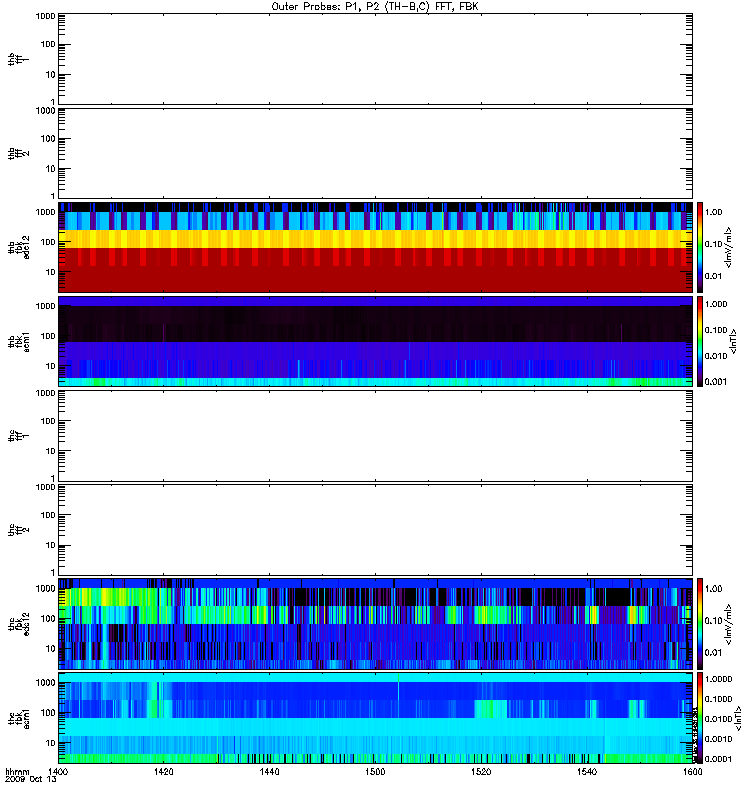
Task: Click the '<|nT|>' unit label of thc scm1 colorbar
Action: tap(737, 718)
